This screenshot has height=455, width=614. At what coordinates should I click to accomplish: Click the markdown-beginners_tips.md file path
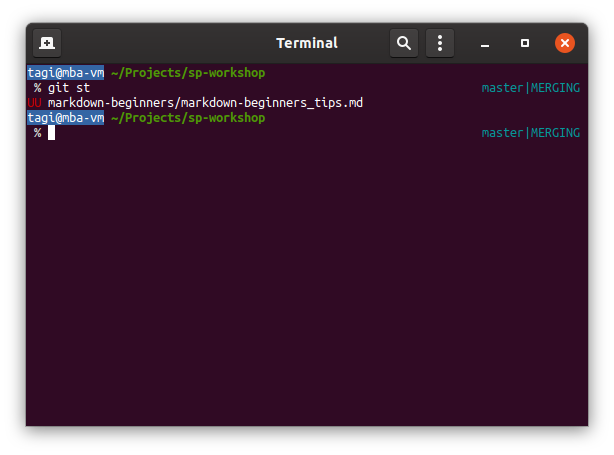coord(205,103)
